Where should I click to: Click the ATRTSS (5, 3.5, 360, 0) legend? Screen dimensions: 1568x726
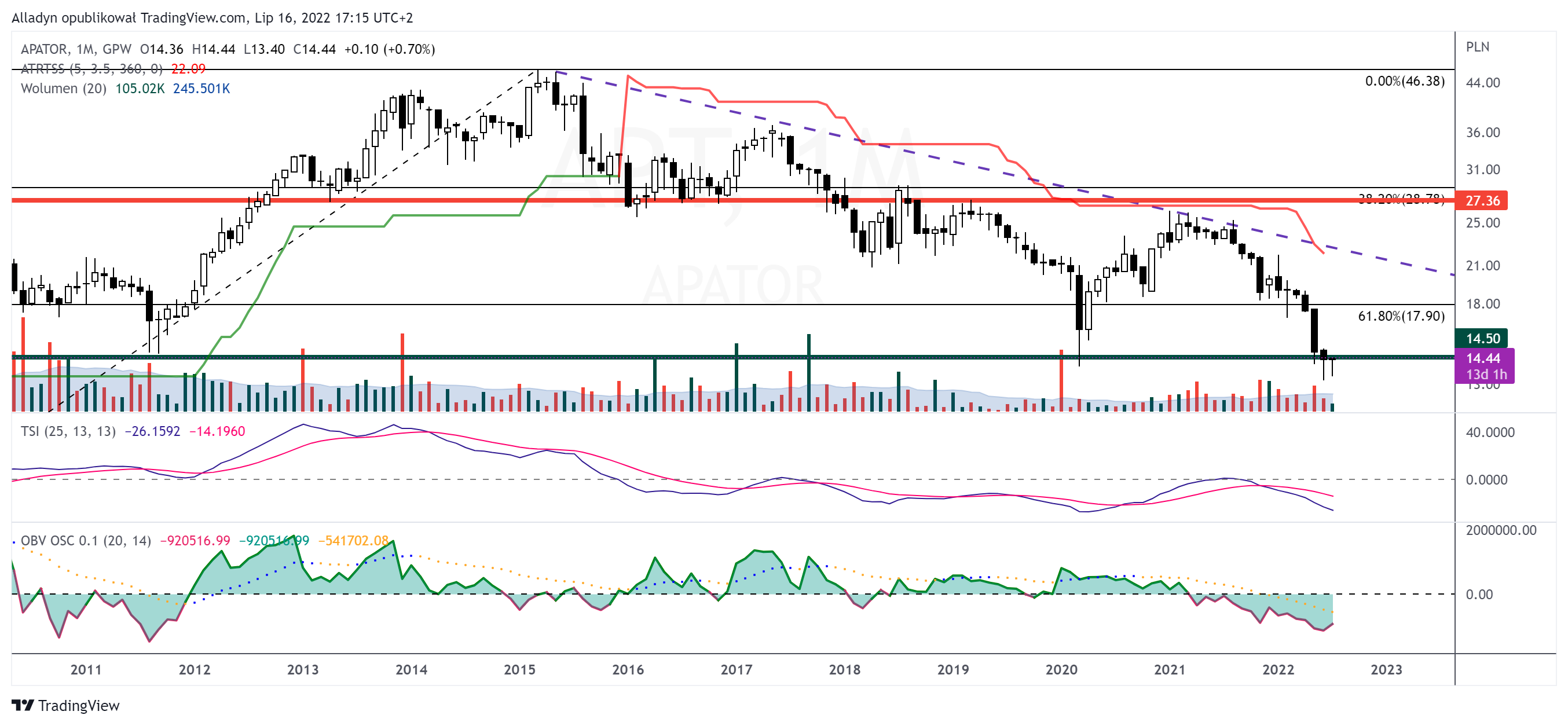(x=92, y=69)
